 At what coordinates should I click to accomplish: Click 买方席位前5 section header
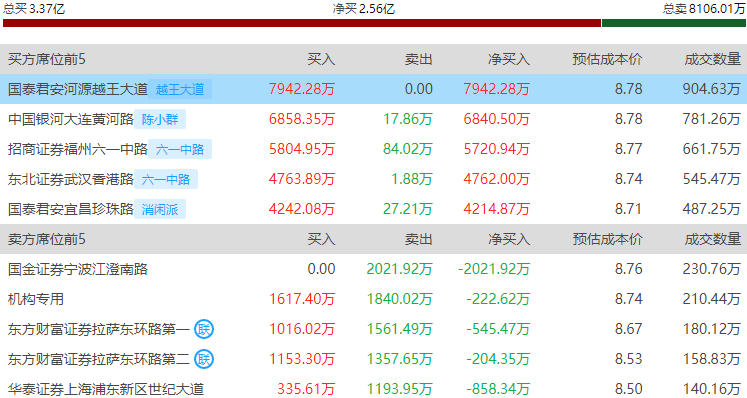[47, 59]
